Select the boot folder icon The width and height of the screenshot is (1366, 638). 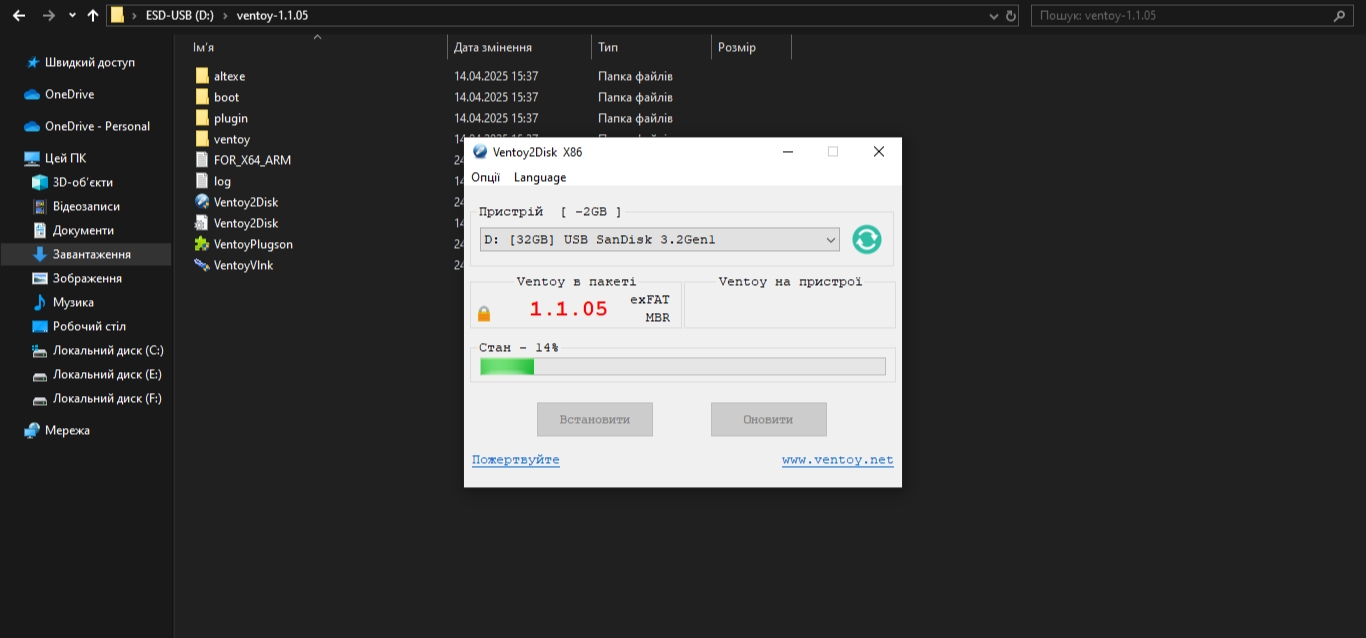[202, 97]
